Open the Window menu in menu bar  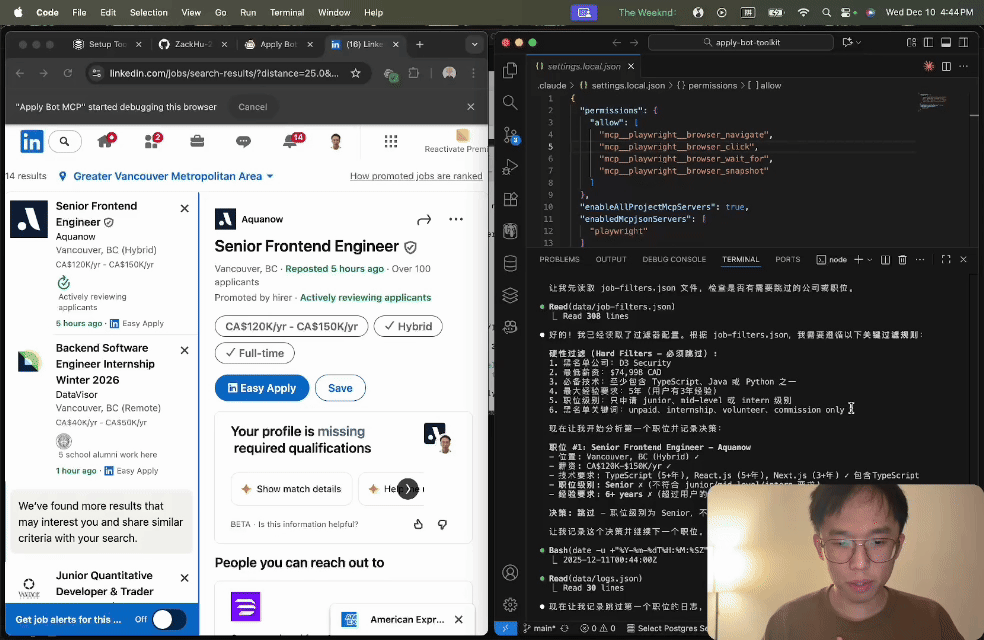coord(335,12)
